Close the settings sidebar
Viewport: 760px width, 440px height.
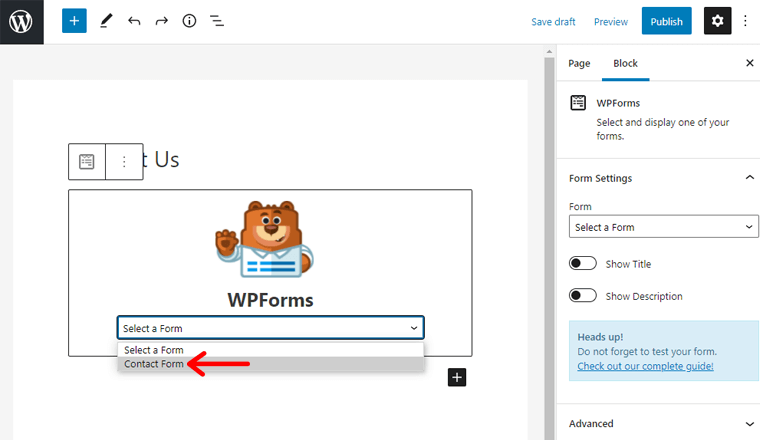[749, 63]
